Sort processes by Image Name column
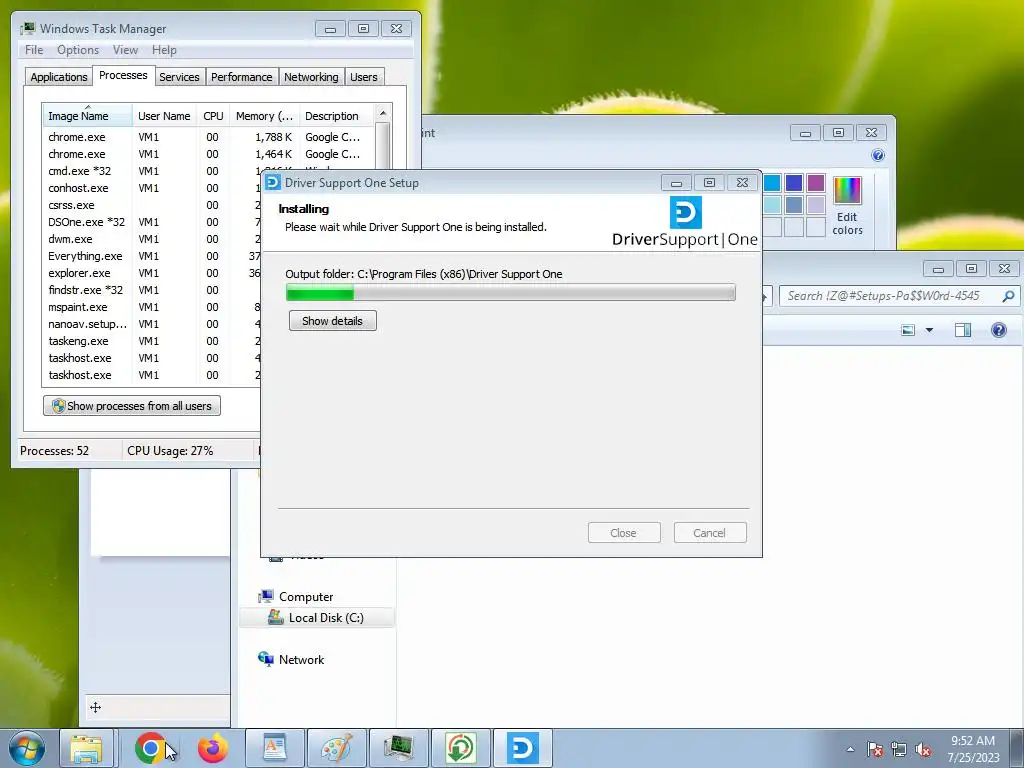Image resolution: width=1024 pixels, height=768 pixels. [x=87, y=116]
